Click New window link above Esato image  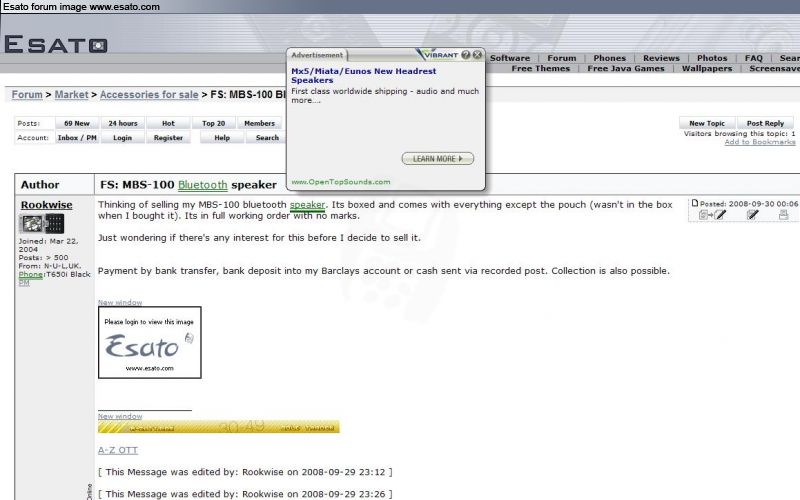pos(120,303)
